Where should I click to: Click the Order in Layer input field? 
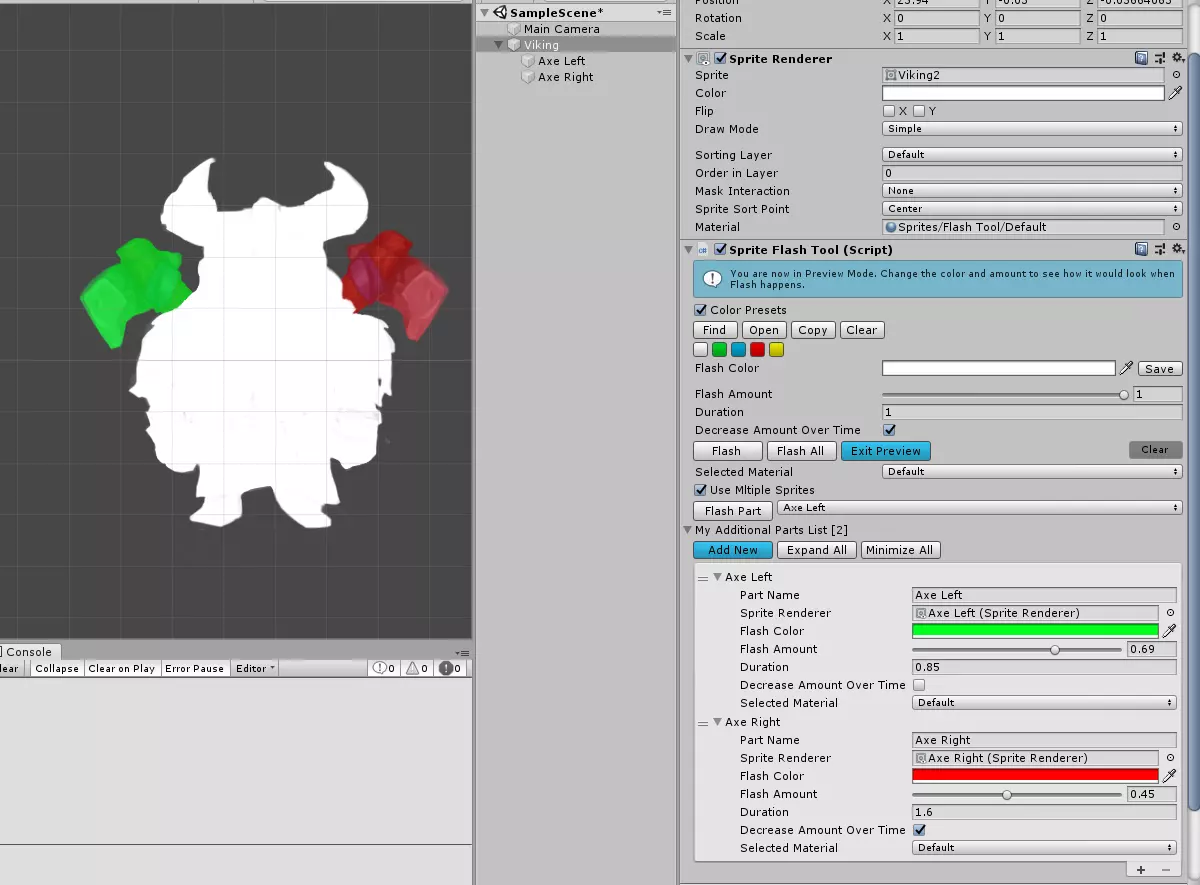pos(1032,173)
